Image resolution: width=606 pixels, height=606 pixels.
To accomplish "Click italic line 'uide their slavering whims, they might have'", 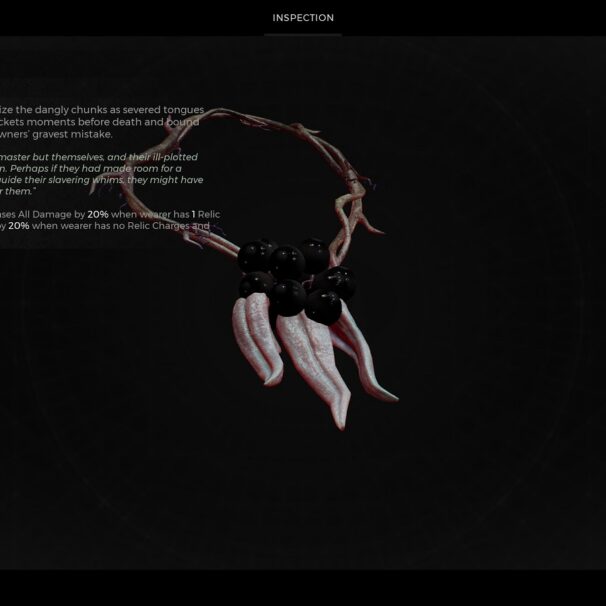I will tap(102, 180).
